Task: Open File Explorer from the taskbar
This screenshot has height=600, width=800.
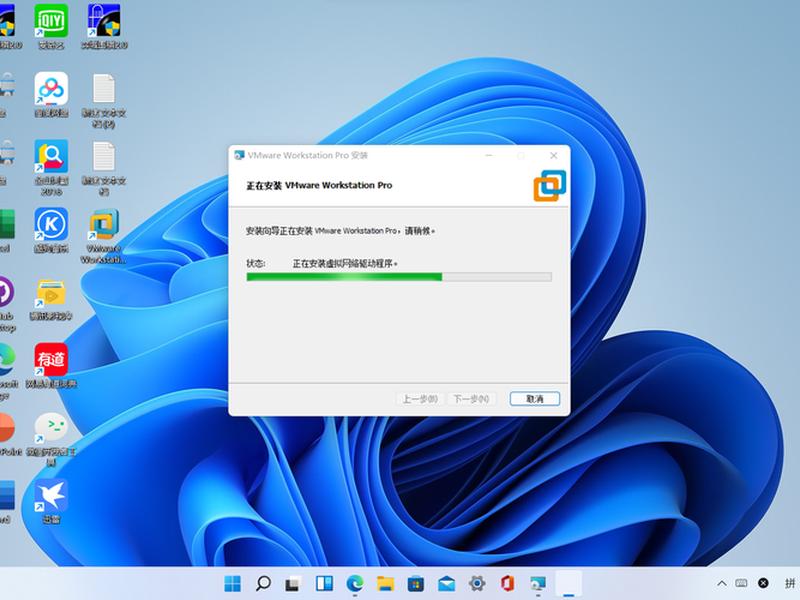Action: [385, 583]
